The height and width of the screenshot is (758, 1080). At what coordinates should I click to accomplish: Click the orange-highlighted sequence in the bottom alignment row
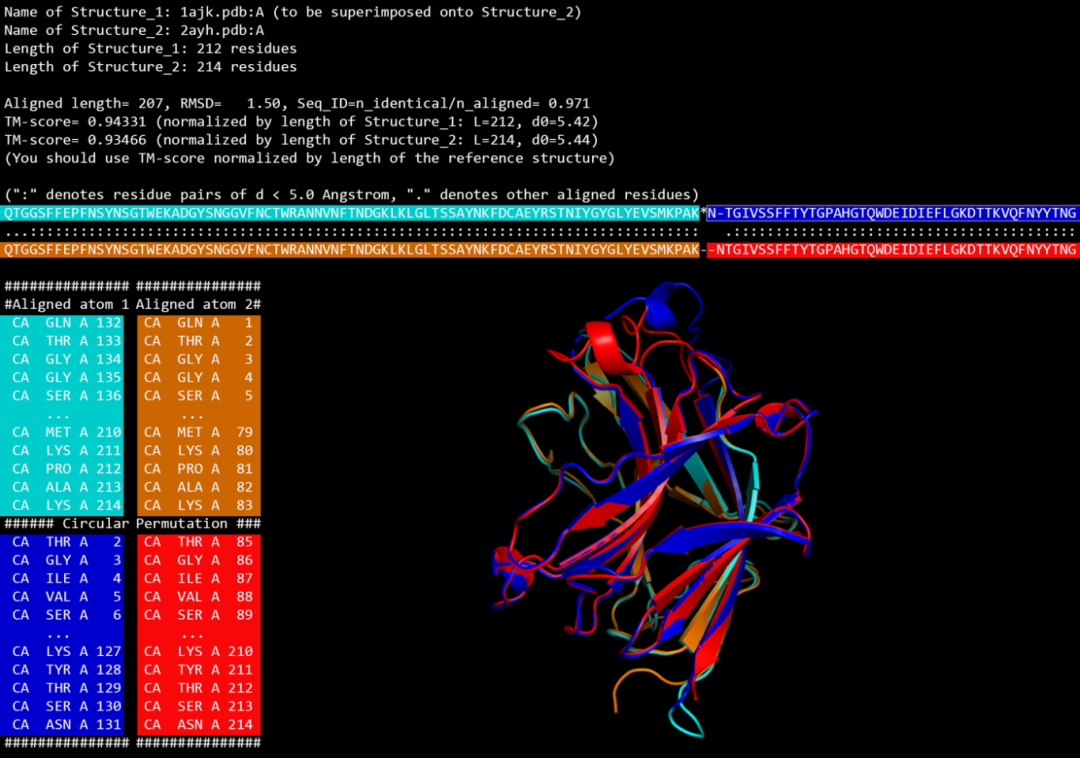click(350, 249)
